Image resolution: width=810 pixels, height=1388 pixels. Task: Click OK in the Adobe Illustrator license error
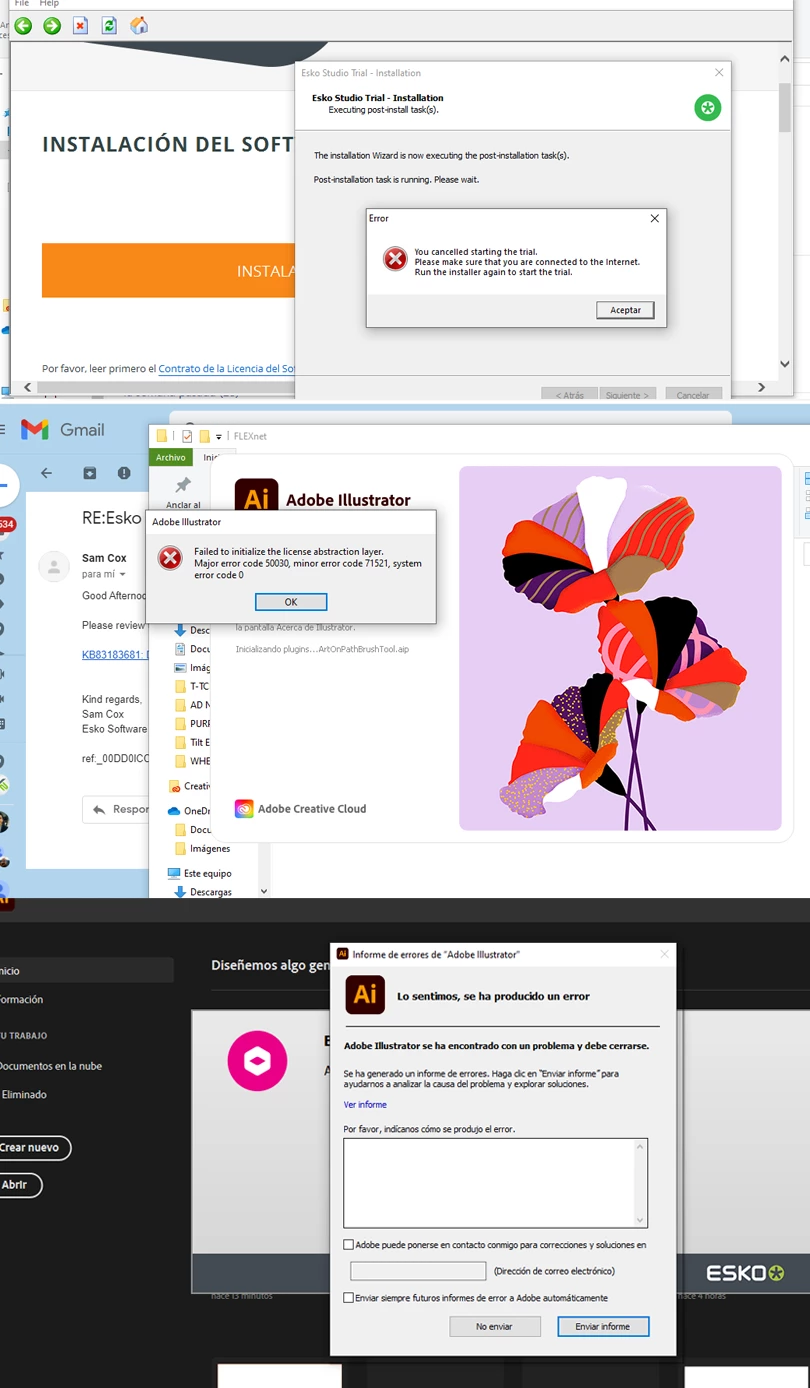pos(291,602)
